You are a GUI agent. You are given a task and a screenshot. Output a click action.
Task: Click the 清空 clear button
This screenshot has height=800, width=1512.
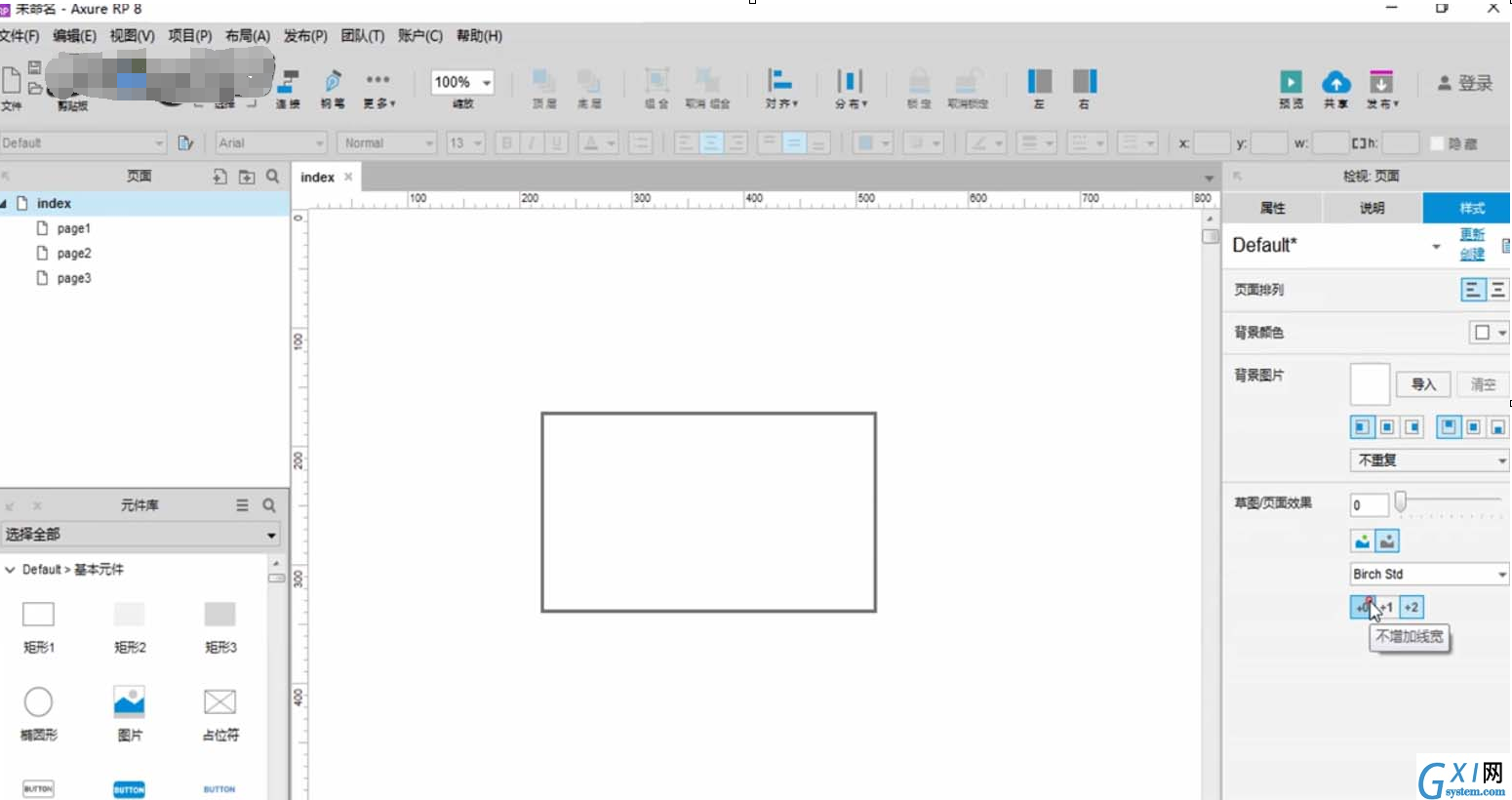point(1483,384)
